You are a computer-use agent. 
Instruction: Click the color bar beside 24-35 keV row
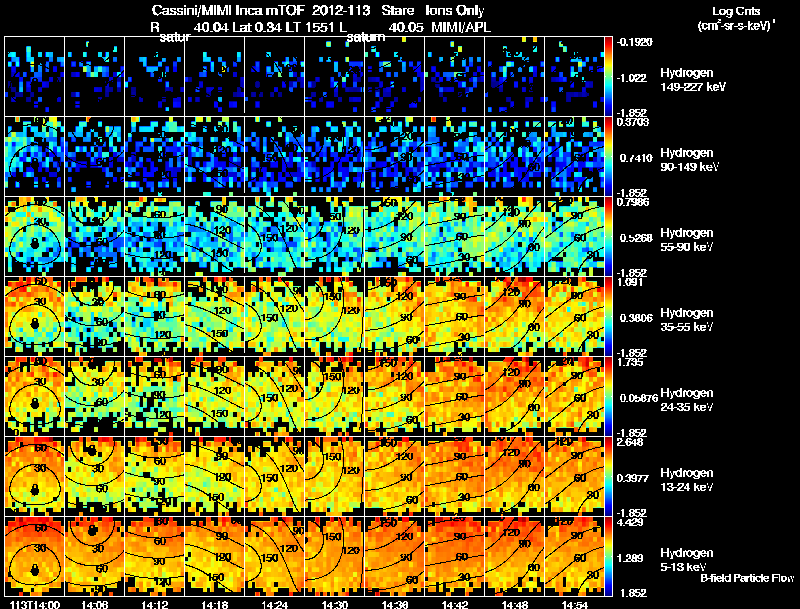608,397
